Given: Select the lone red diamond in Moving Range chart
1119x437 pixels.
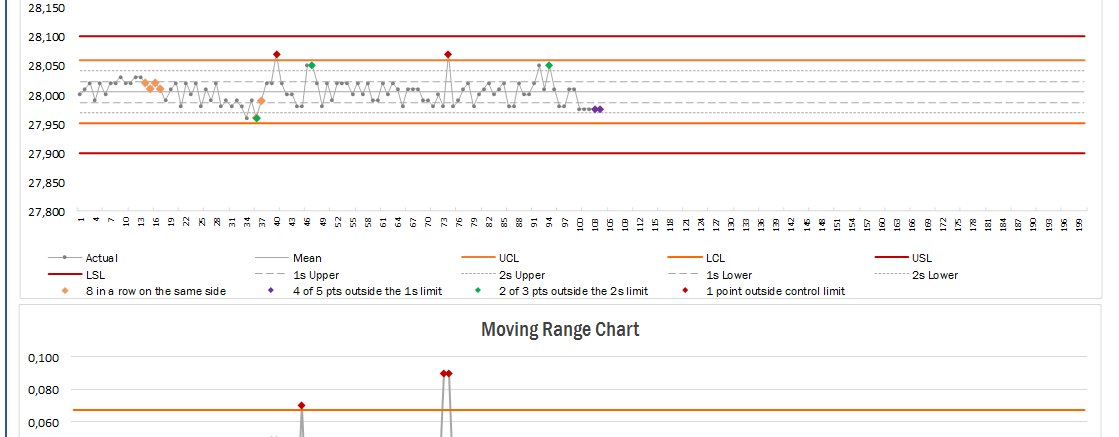Looking at the screenshot, I should coord(301,405).
